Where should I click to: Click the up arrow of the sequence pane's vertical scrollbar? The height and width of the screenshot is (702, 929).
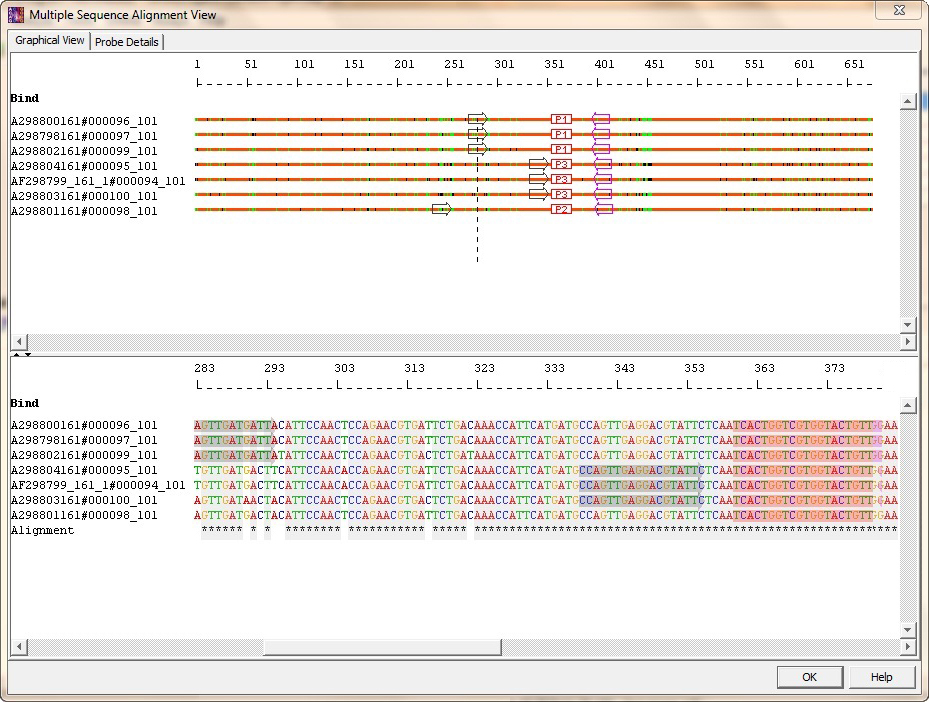click(x=908, y=406)
